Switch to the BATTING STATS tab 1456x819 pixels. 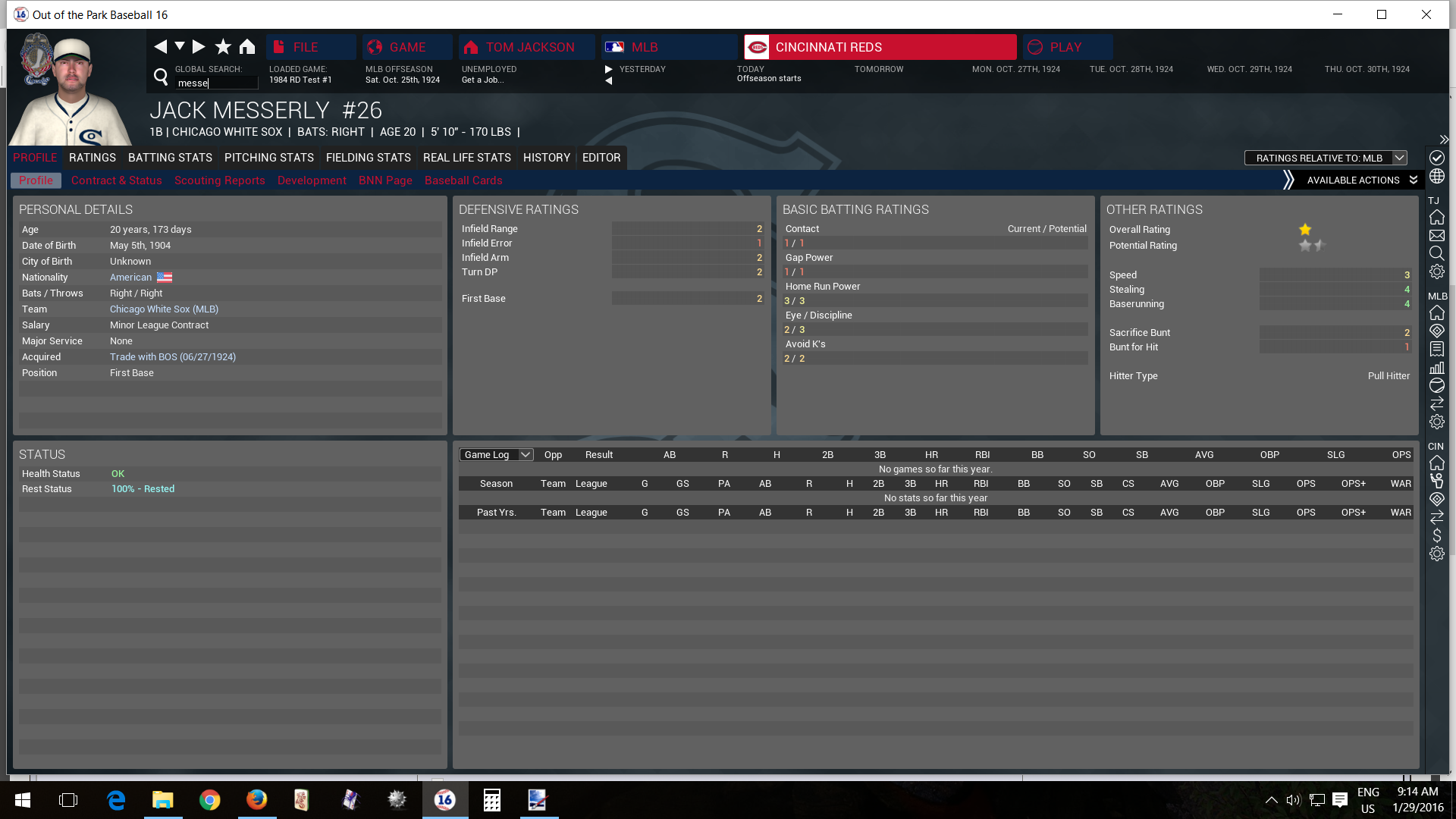click(170, 158)
